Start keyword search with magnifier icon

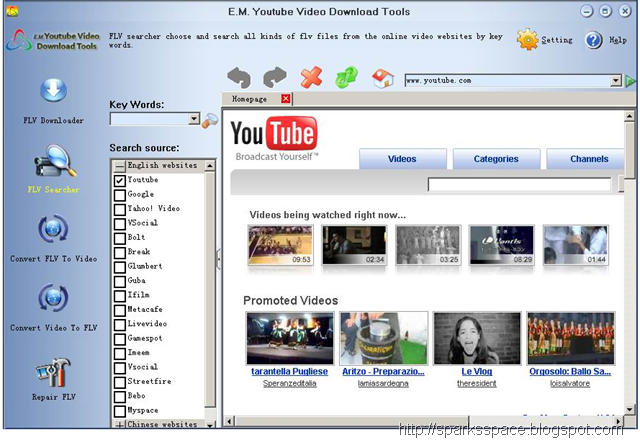pyautogui.click(x=210, y=121)
